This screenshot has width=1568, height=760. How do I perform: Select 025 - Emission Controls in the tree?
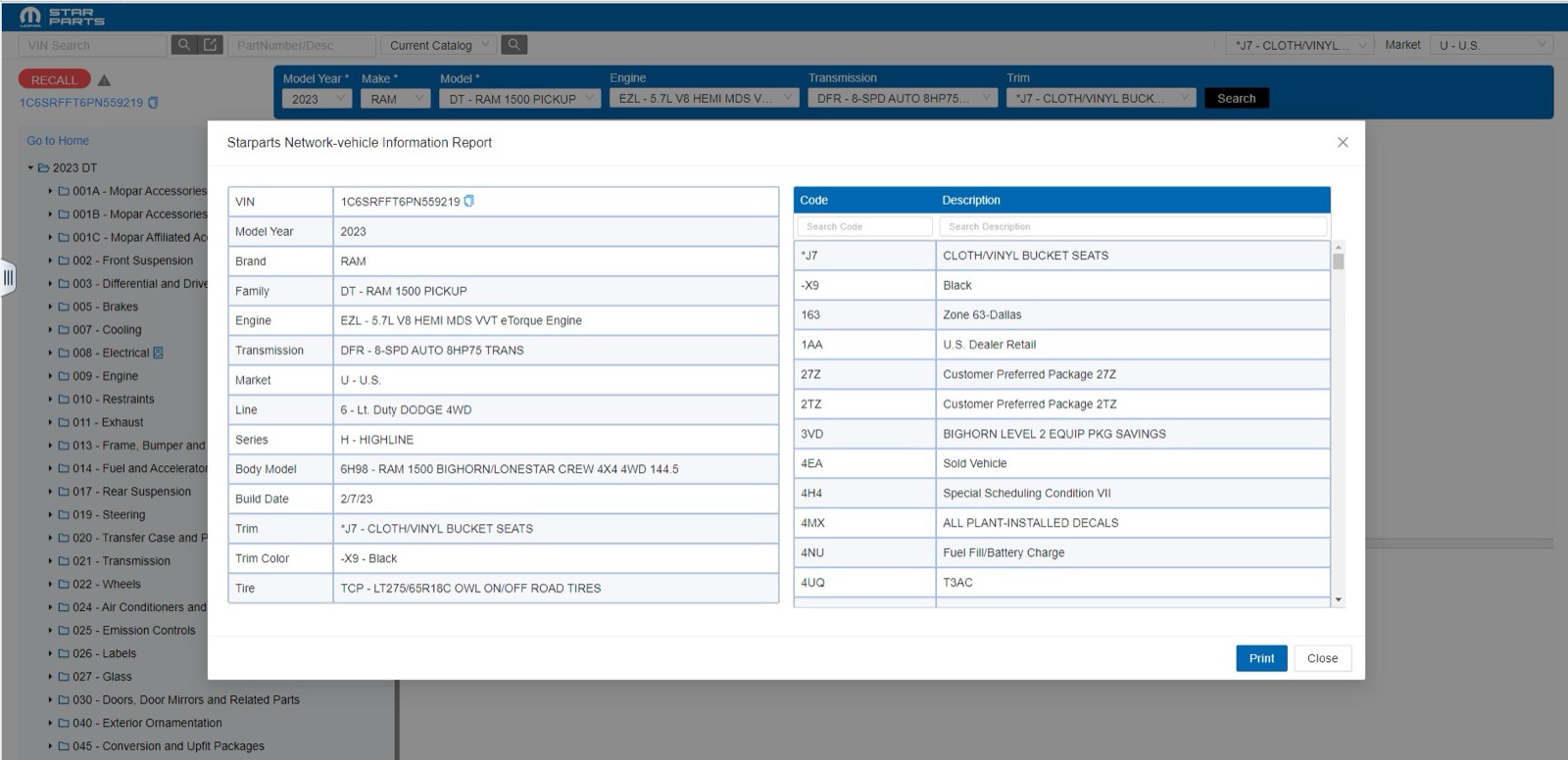pos(134,631)
